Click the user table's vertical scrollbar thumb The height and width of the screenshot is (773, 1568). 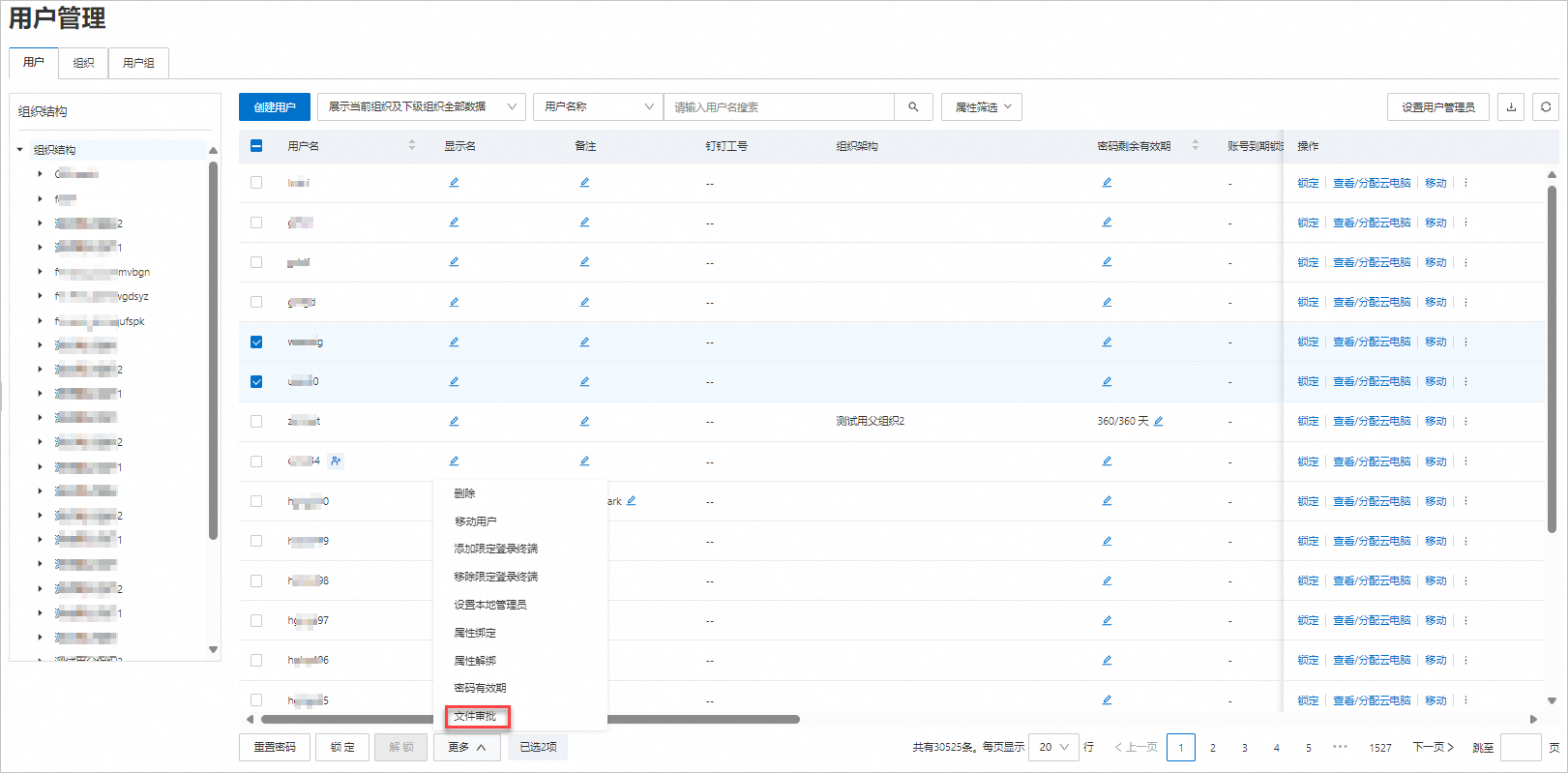[1552, 359]
